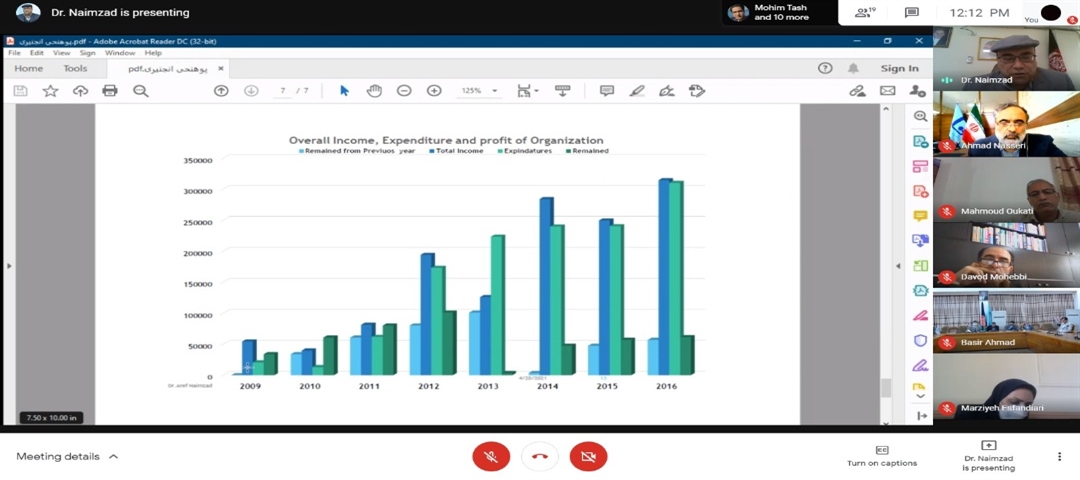This screenshot has width=1080, height=480.
Task: Go to the previous page arrow
Action: [x=221, y=90]
